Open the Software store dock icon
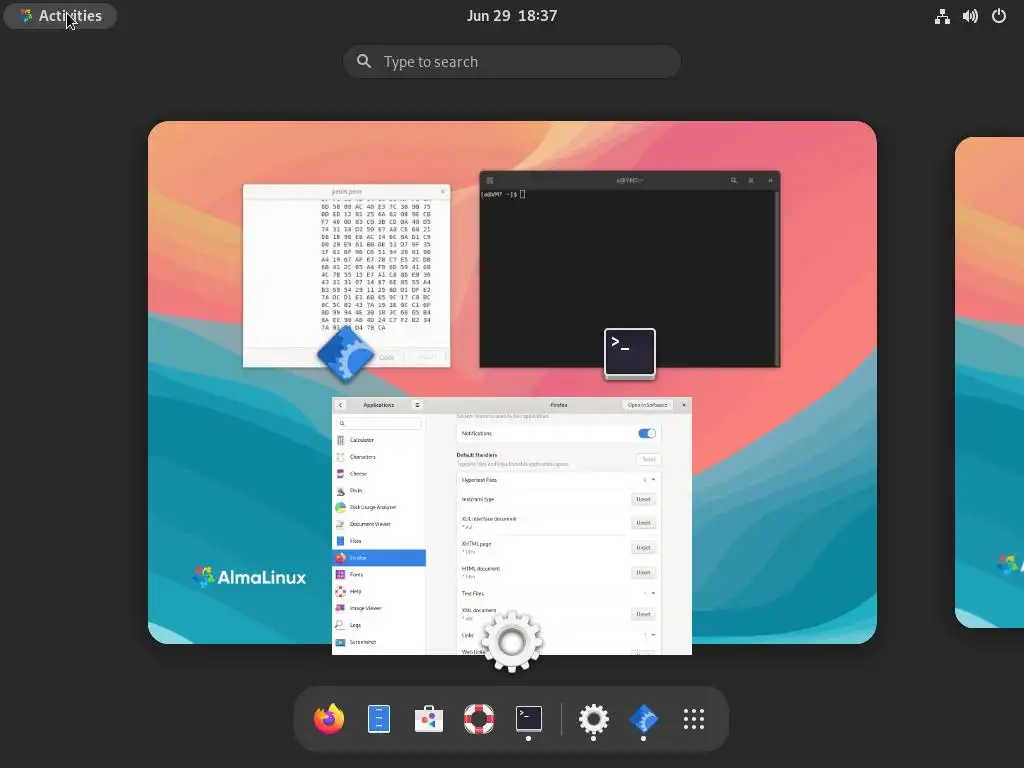Image resolution: width=1024 pixels, height=768 pixels. [x=429, y=719]
